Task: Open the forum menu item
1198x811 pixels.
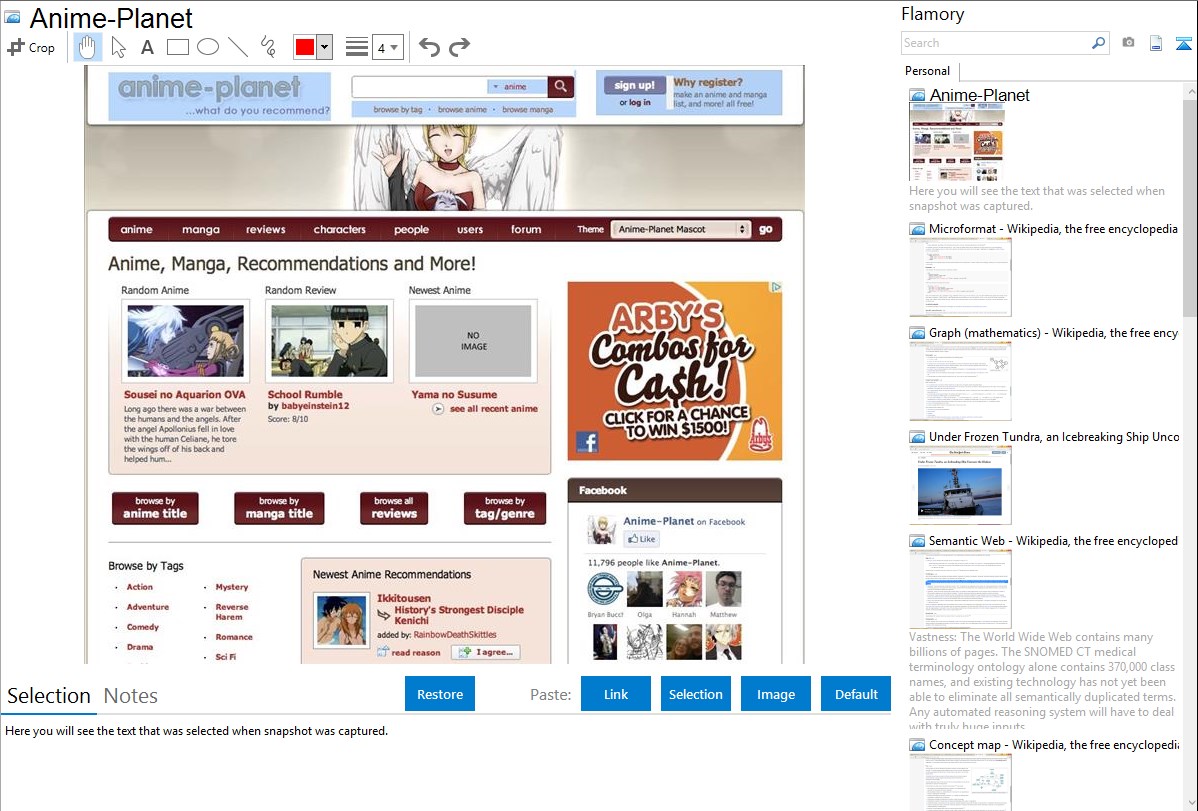Action: point(526,229)
